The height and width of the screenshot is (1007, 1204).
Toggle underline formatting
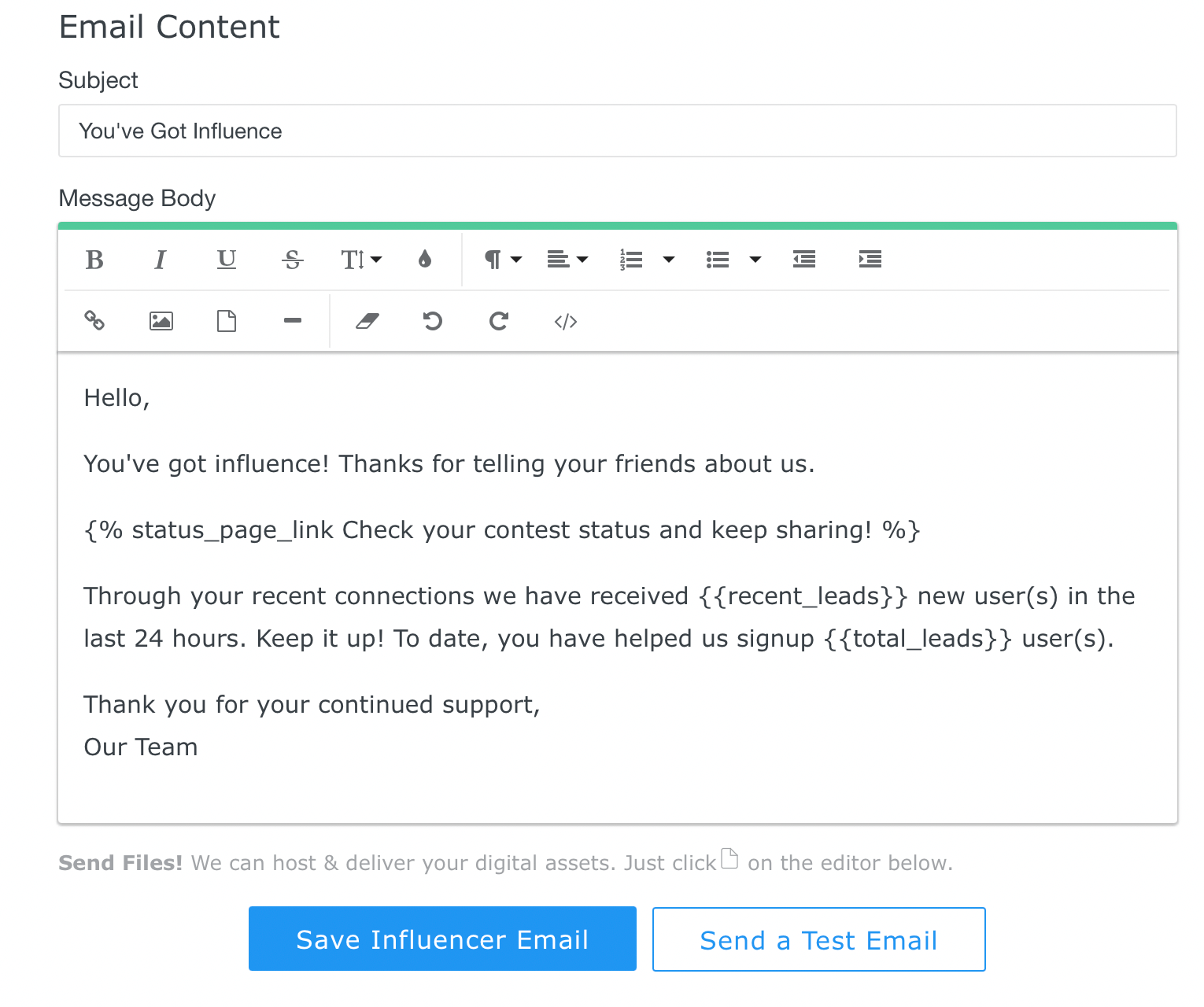click(x=227, y=260)
